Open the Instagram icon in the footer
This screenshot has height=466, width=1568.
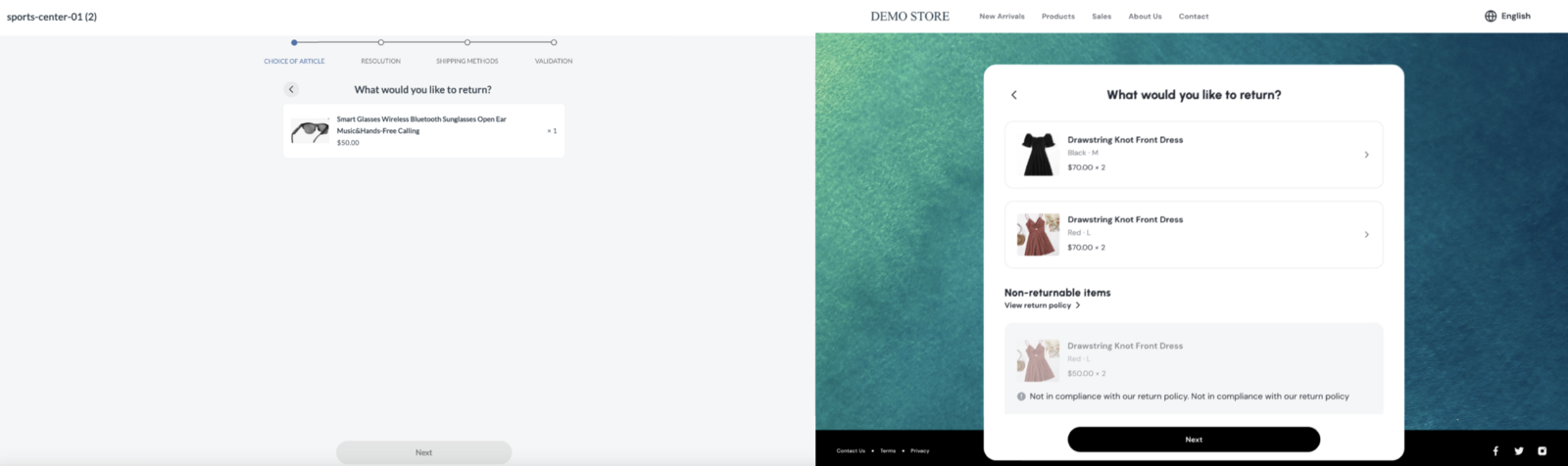click(1543, 451)
